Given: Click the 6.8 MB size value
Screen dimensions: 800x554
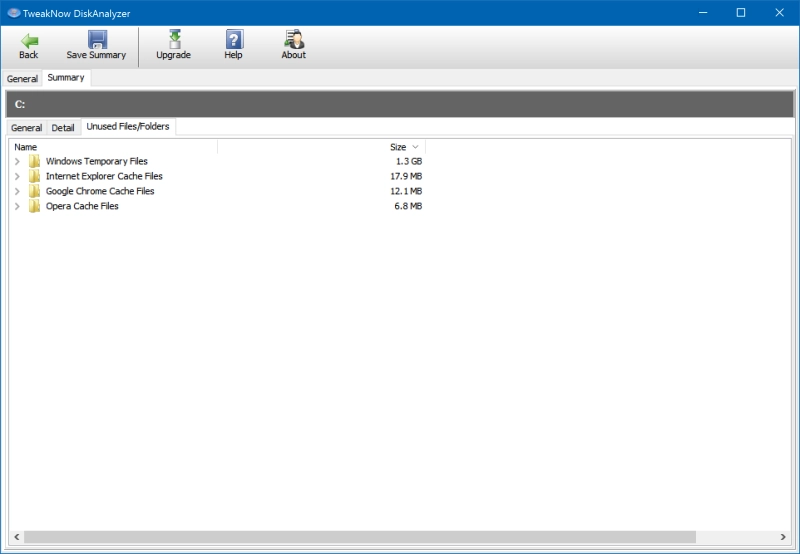Looking at the screenshot, I should pos(408,206).
